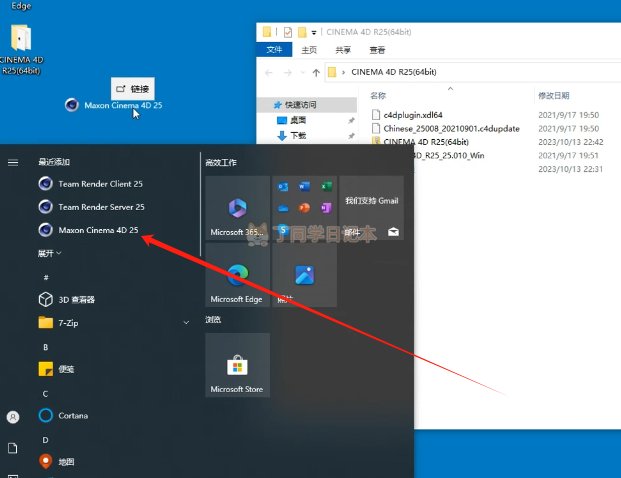Open the 文件 tab in File Explorer
Image resolution: width=621 pixels, height=478 pixels.
click(274, 50)
